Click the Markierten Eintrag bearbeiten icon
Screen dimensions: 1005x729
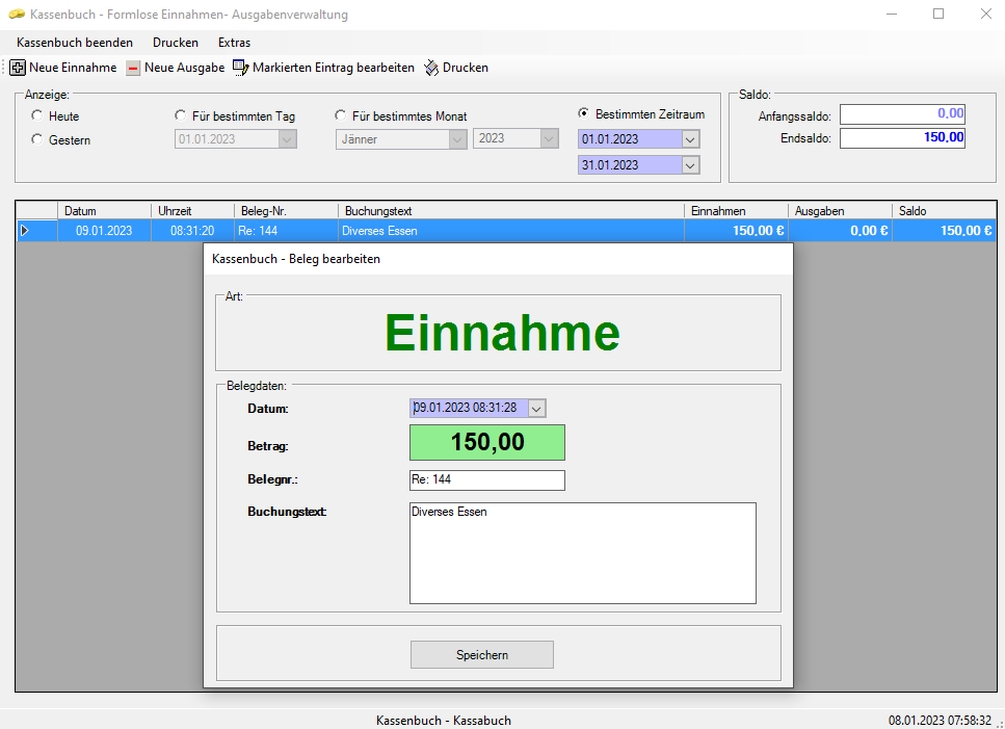pos(240,68)
